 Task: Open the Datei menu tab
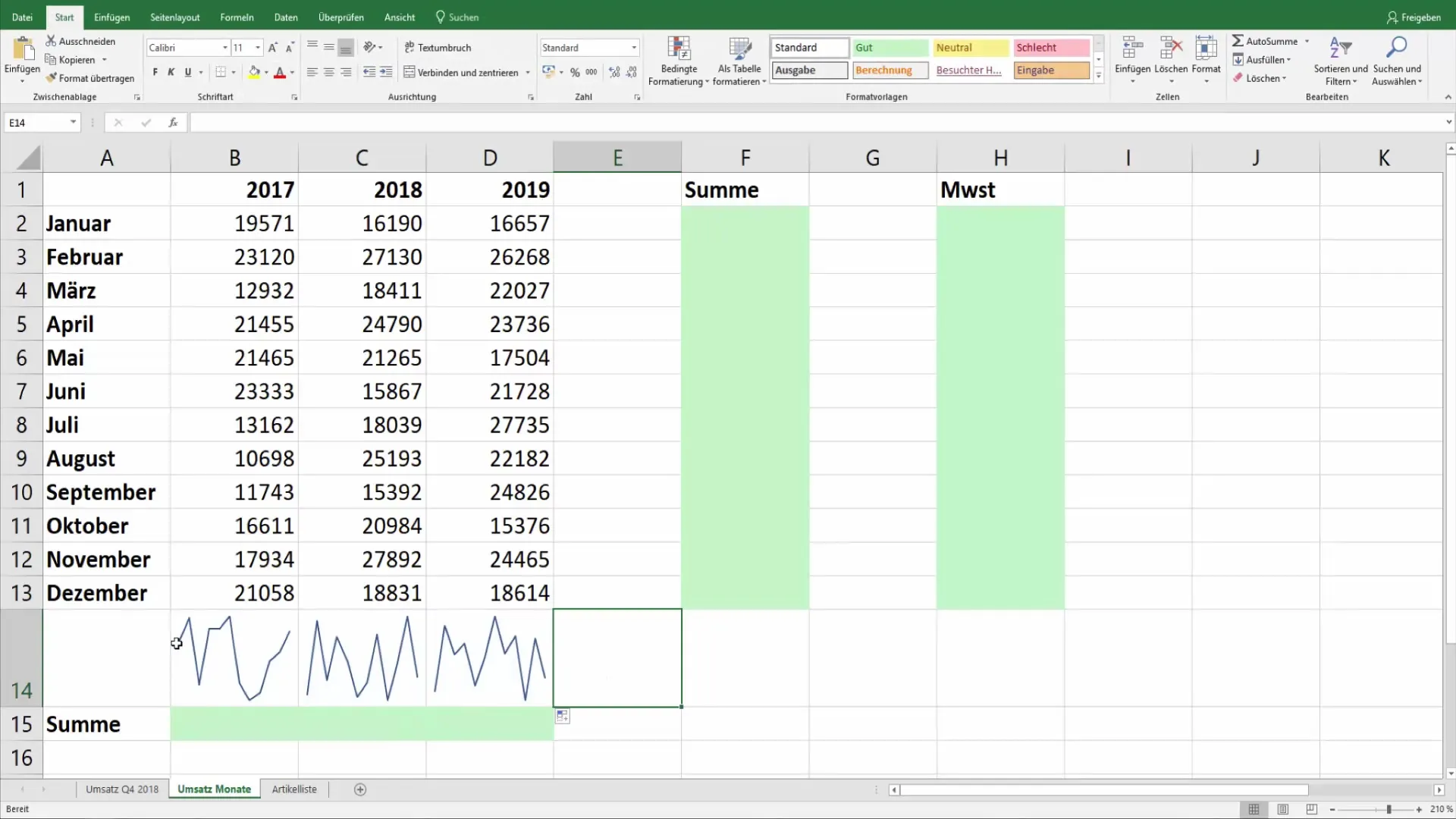[x=22, y=17]
